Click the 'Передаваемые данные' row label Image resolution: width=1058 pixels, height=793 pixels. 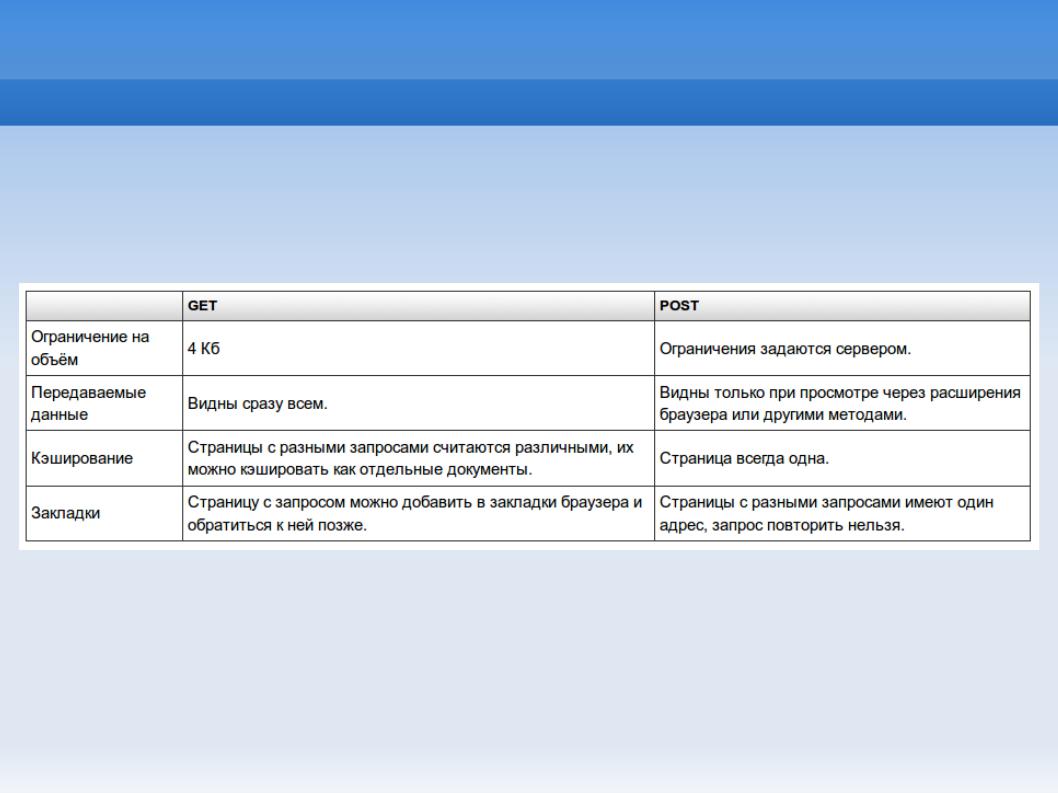(104, 403)
